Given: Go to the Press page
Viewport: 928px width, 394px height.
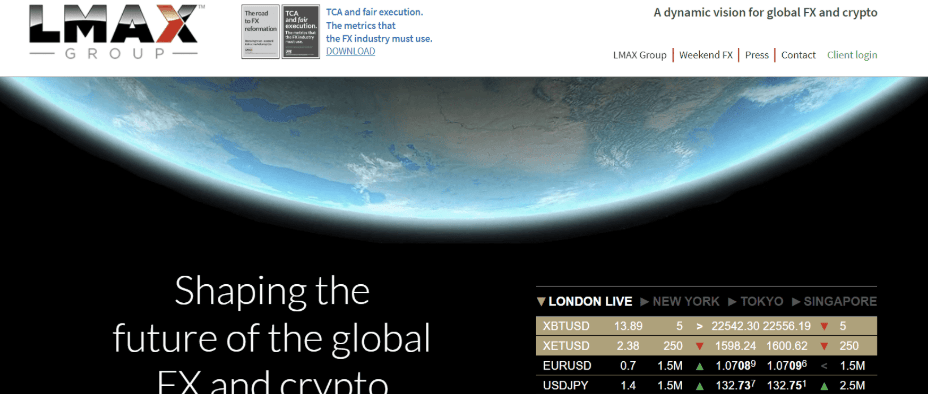Looking at the screenshot, I should point(756,55).
